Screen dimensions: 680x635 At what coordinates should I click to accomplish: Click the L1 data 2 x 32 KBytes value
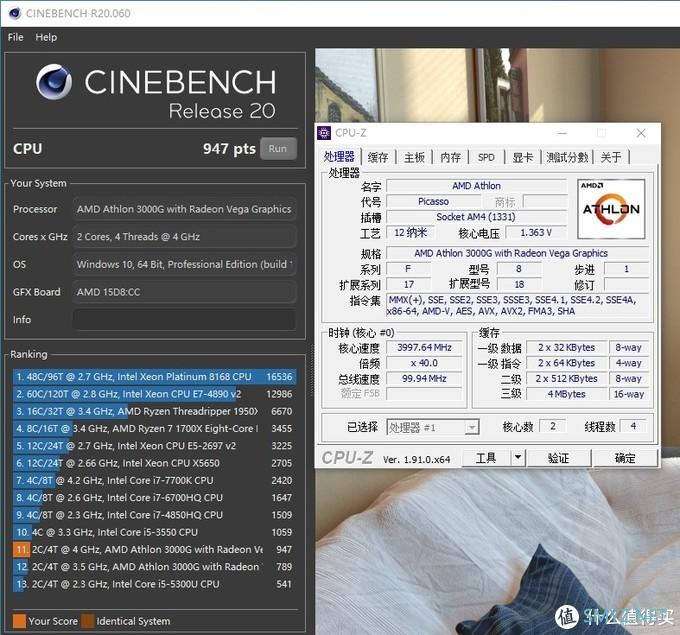566,347
